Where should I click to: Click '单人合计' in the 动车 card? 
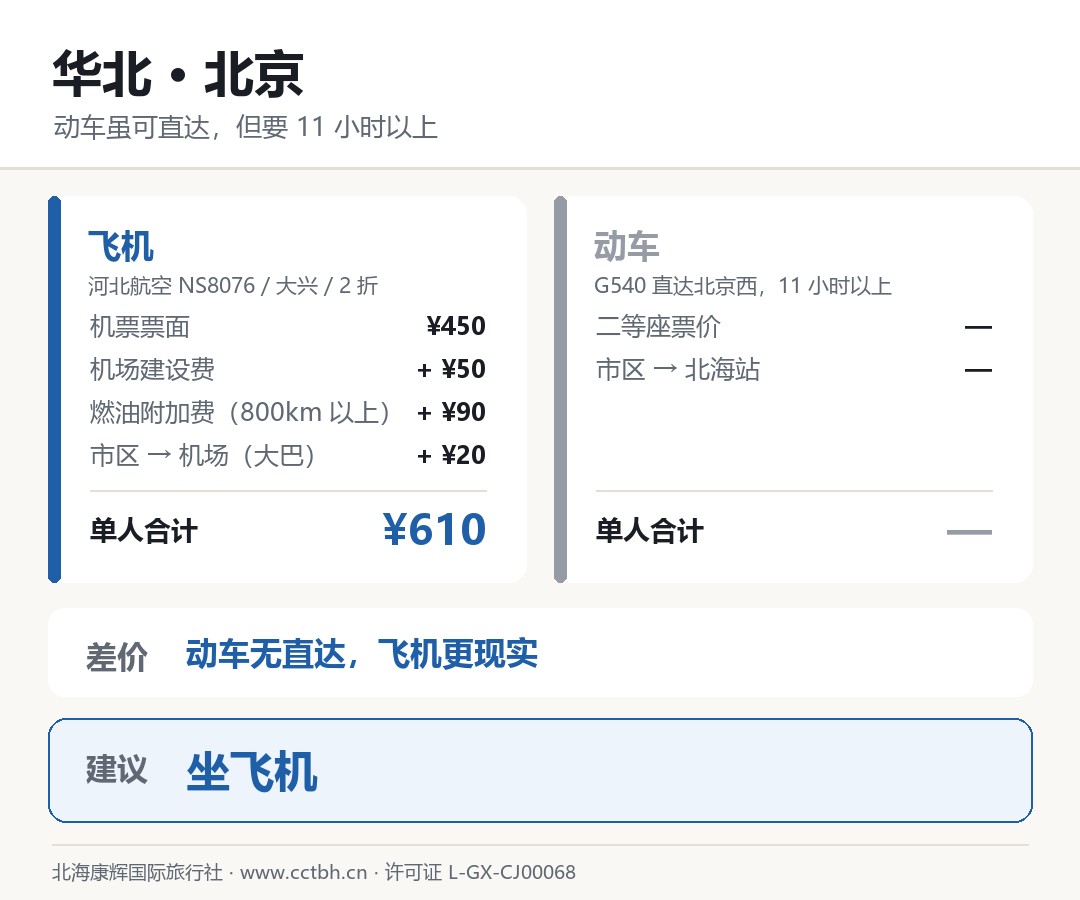[650, 531]
